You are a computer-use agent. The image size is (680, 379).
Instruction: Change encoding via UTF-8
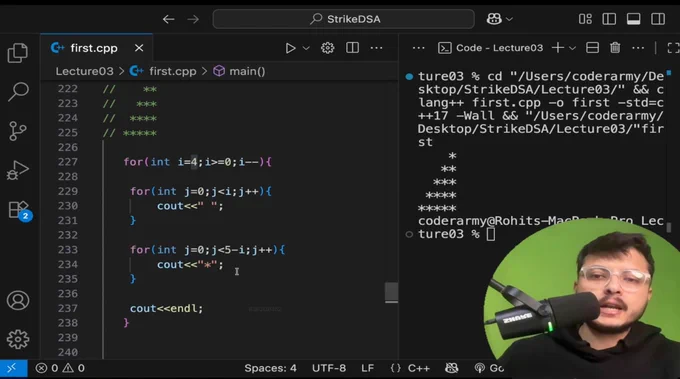pyautogui.click(x=329, y=368)
